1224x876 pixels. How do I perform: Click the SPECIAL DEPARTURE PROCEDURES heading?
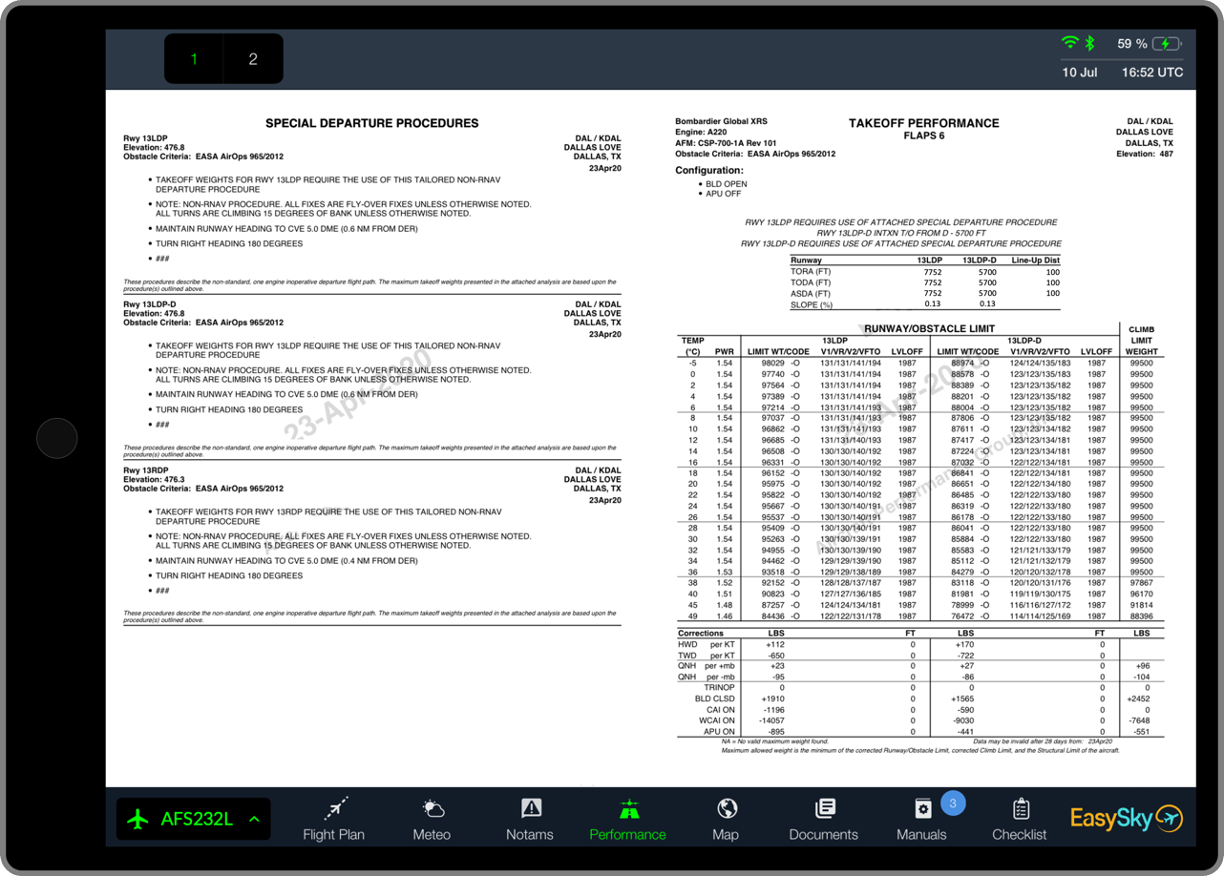coord(372,123)
